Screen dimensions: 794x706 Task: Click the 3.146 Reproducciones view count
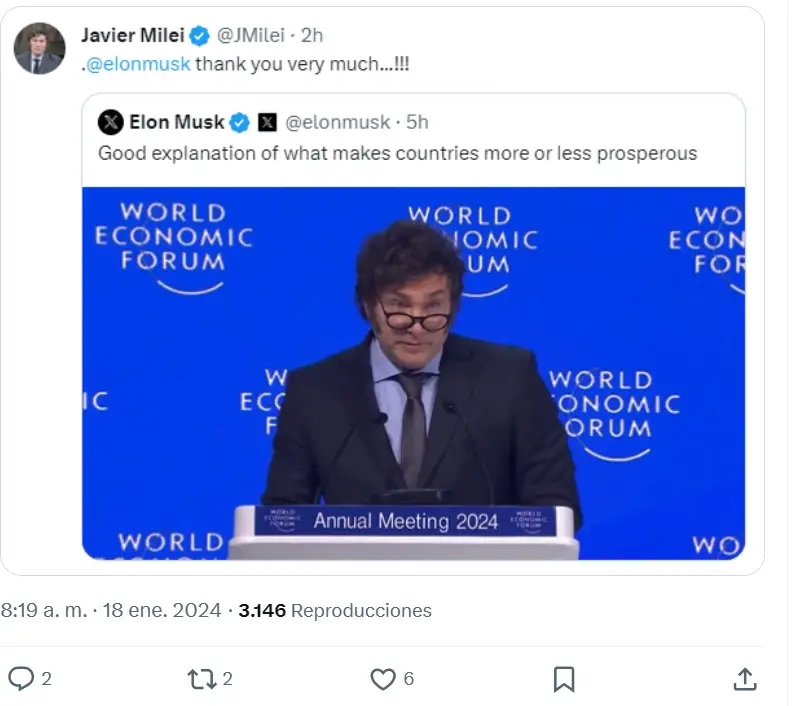335,610
